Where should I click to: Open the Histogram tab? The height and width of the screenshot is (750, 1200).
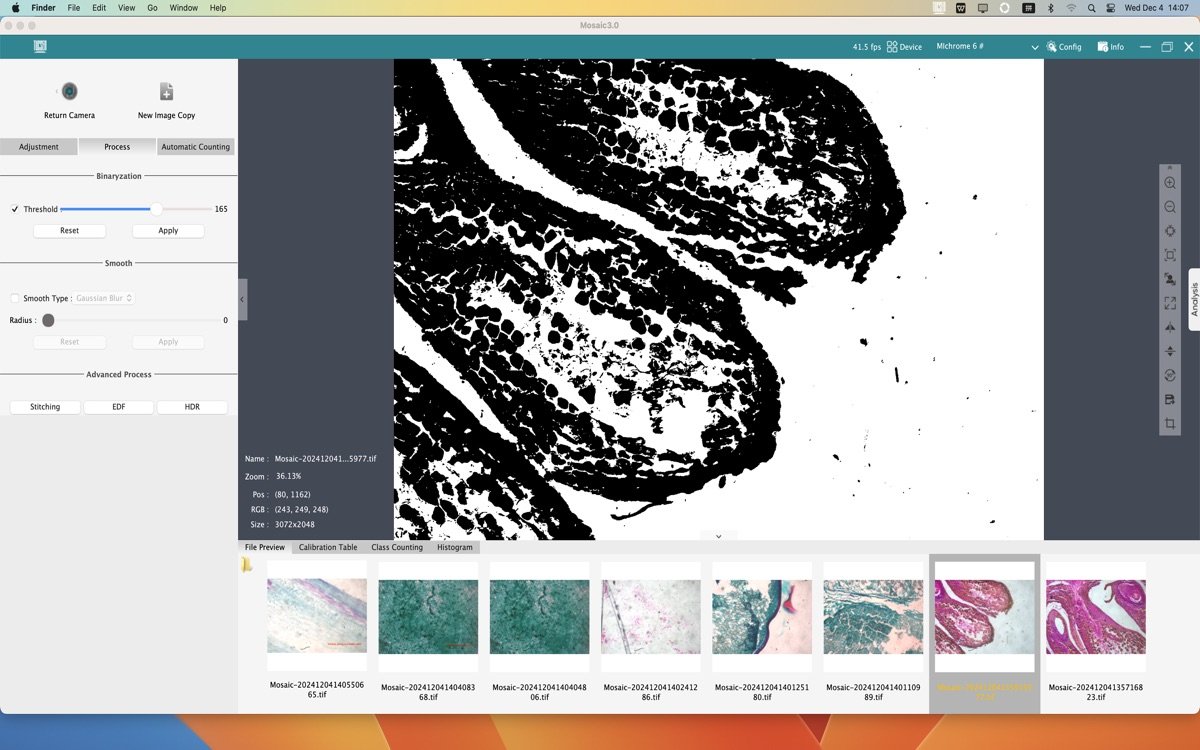[x=454, y=547]
